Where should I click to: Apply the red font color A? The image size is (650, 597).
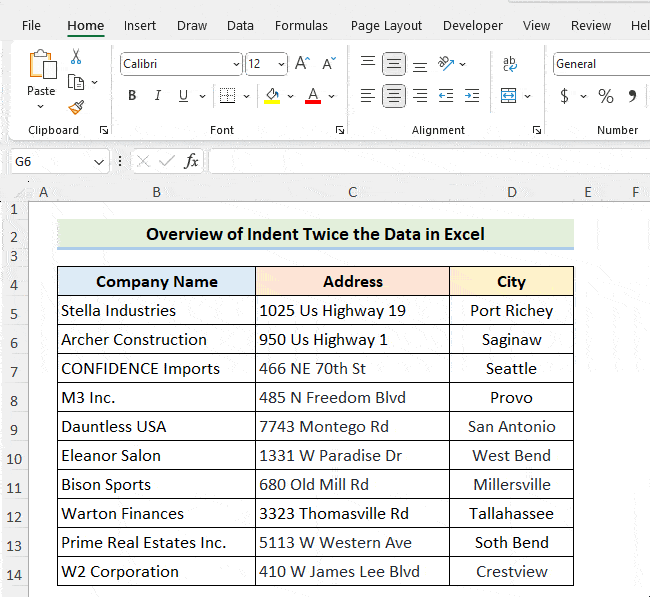[x=313, y=96]
